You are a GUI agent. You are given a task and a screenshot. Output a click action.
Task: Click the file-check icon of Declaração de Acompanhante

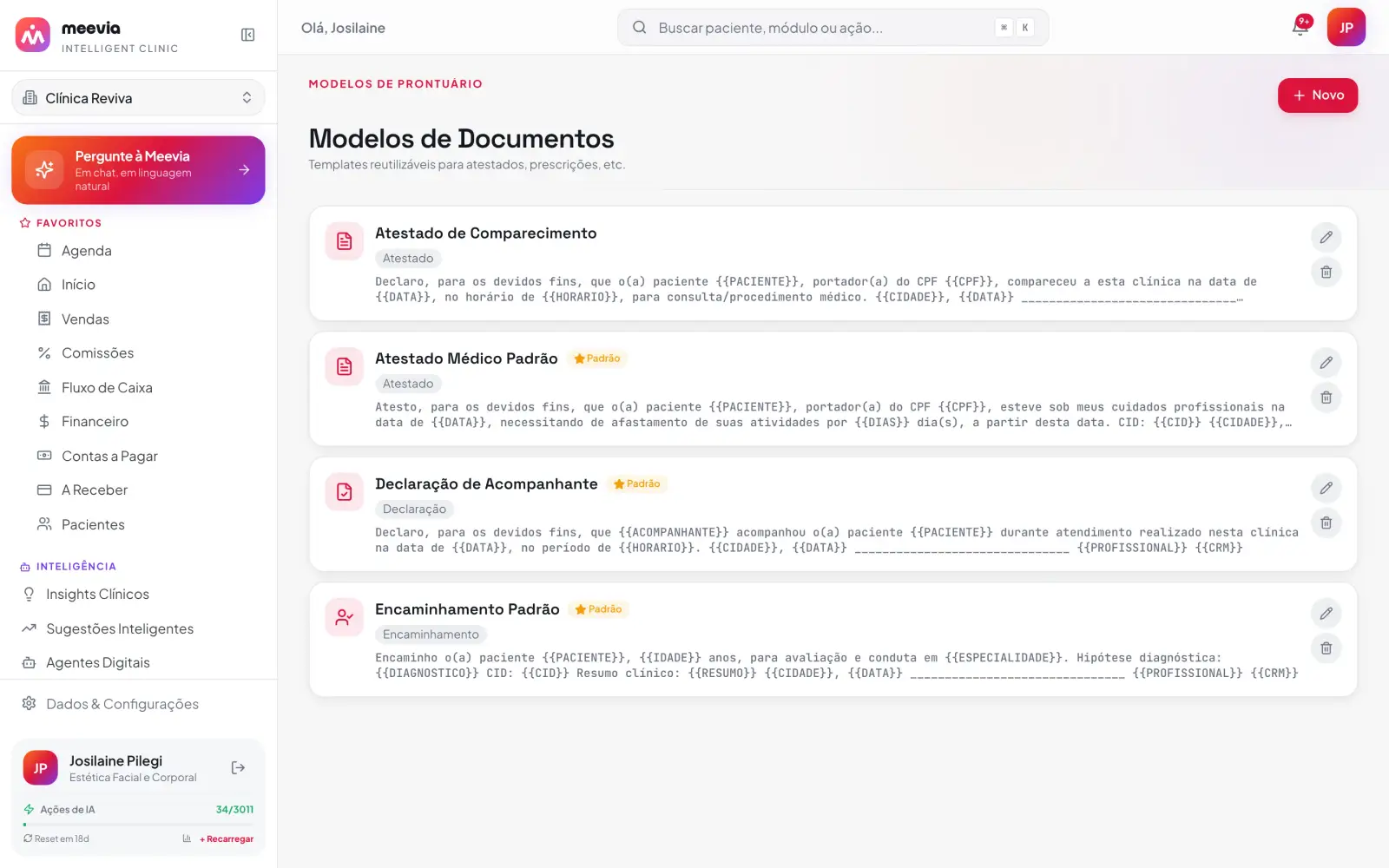click(345, 492)
